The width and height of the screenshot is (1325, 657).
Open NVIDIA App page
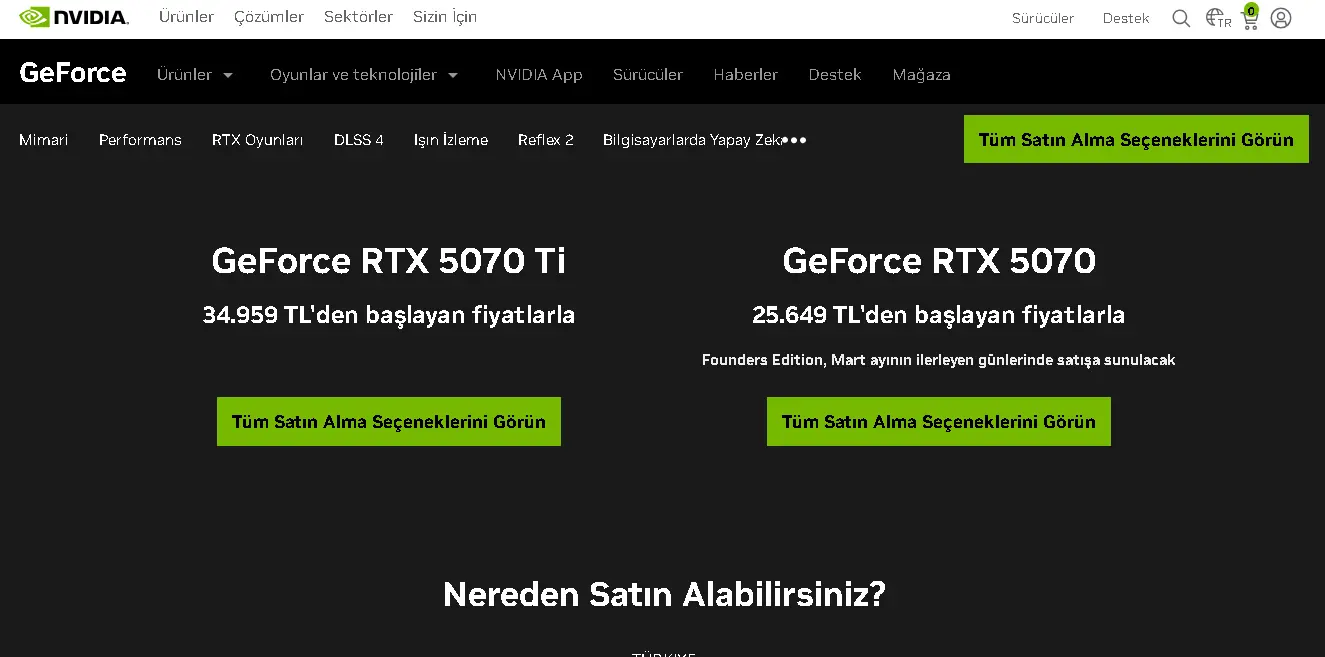point(539,75)
